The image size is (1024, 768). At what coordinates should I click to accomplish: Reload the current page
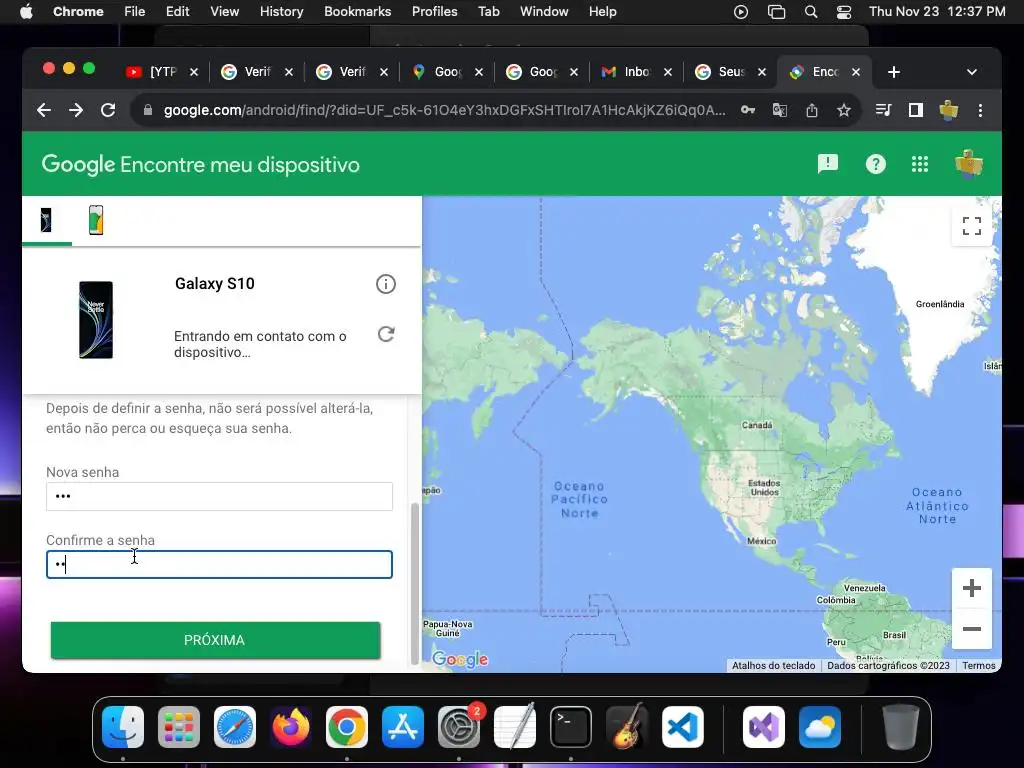point(108,110)
